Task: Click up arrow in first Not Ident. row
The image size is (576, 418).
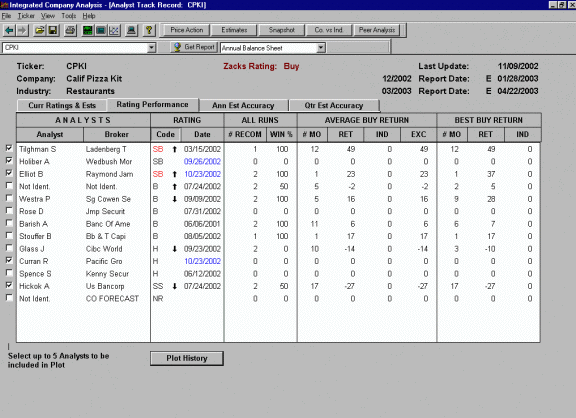Action: (x=174, y=187)
